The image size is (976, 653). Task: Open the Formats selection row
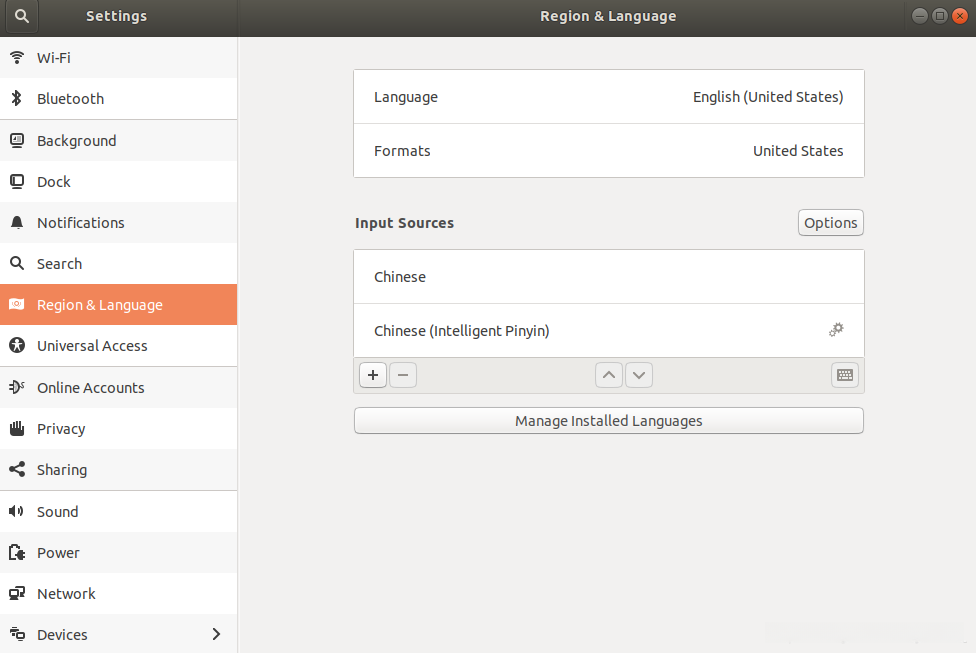tap(608, 151)
